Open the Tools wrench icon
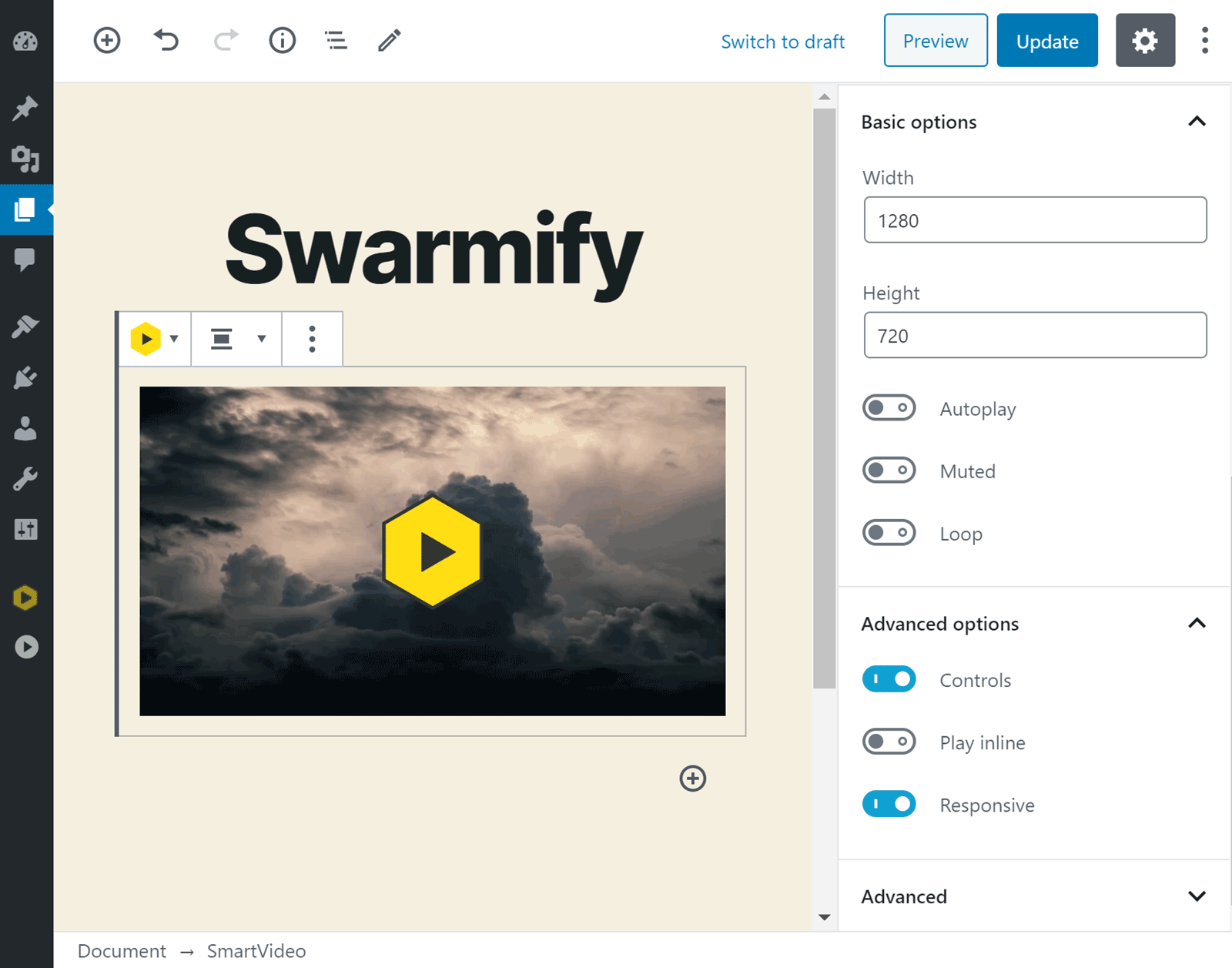Image resolution: width=1232 pixels, height=968 pixels. coord(25,479)
